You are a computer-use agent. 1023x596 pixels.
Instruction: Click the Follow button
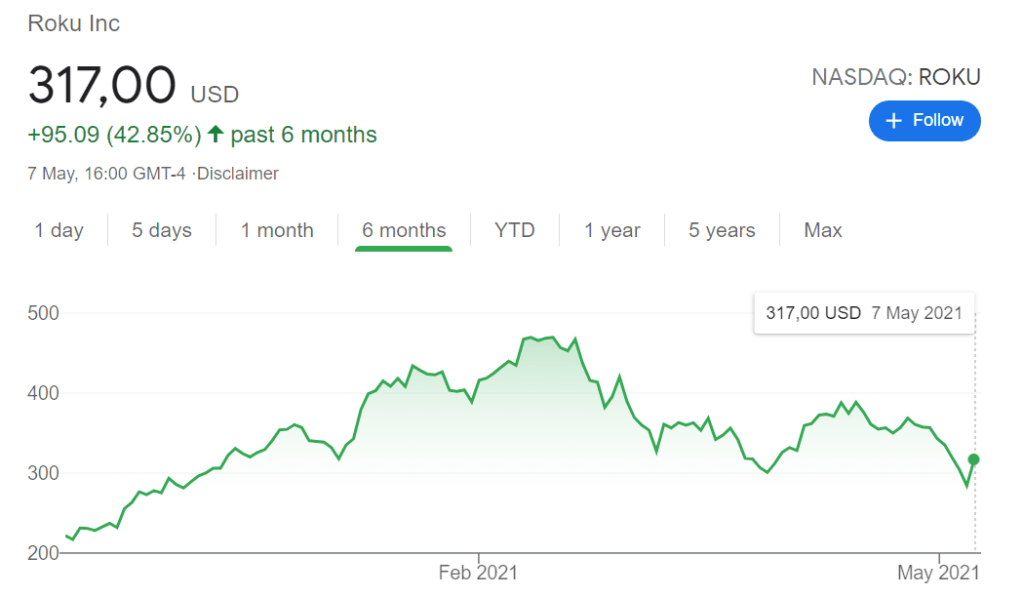click(x=924, y=120)
